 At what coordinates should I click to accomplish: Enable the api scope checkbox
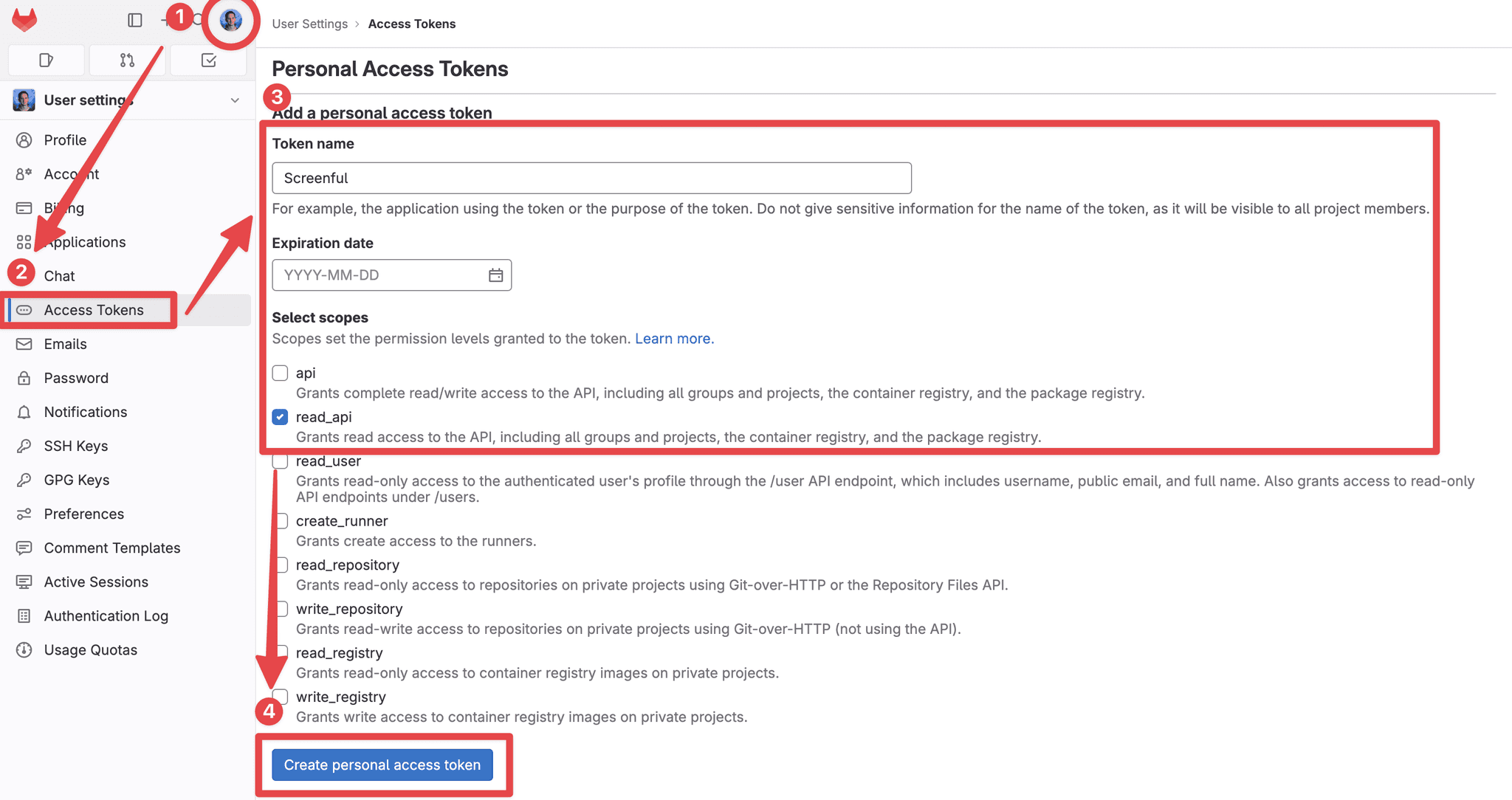280,373
